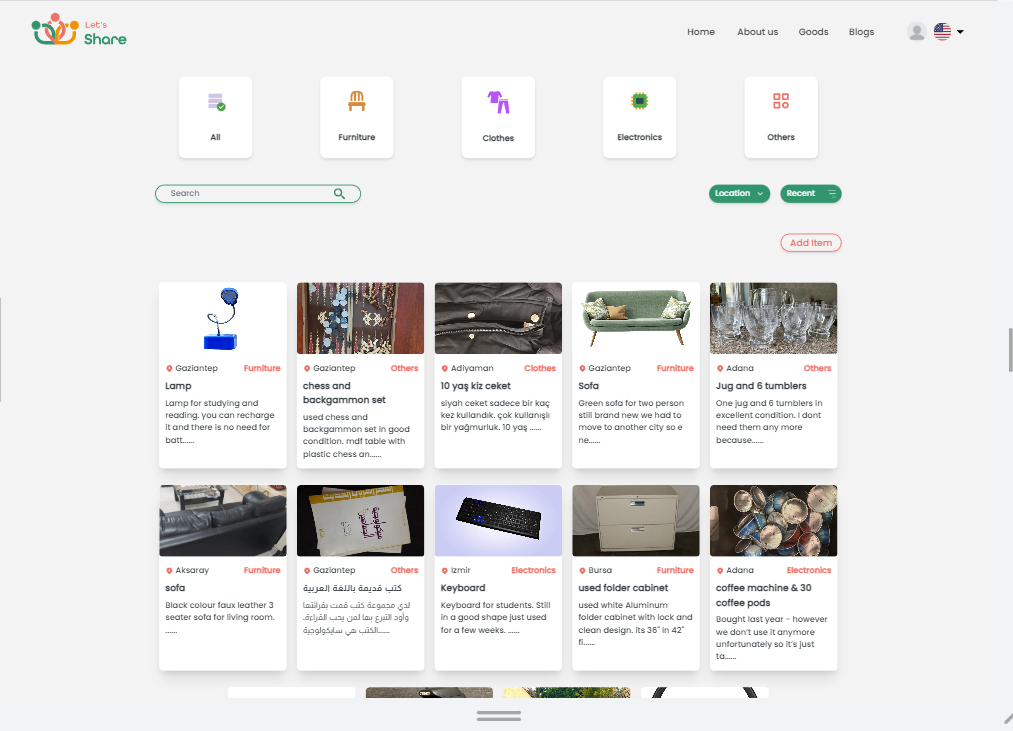Screen dimensions: 1013x731
Task: Click into the Search input field
Action: 245,194
